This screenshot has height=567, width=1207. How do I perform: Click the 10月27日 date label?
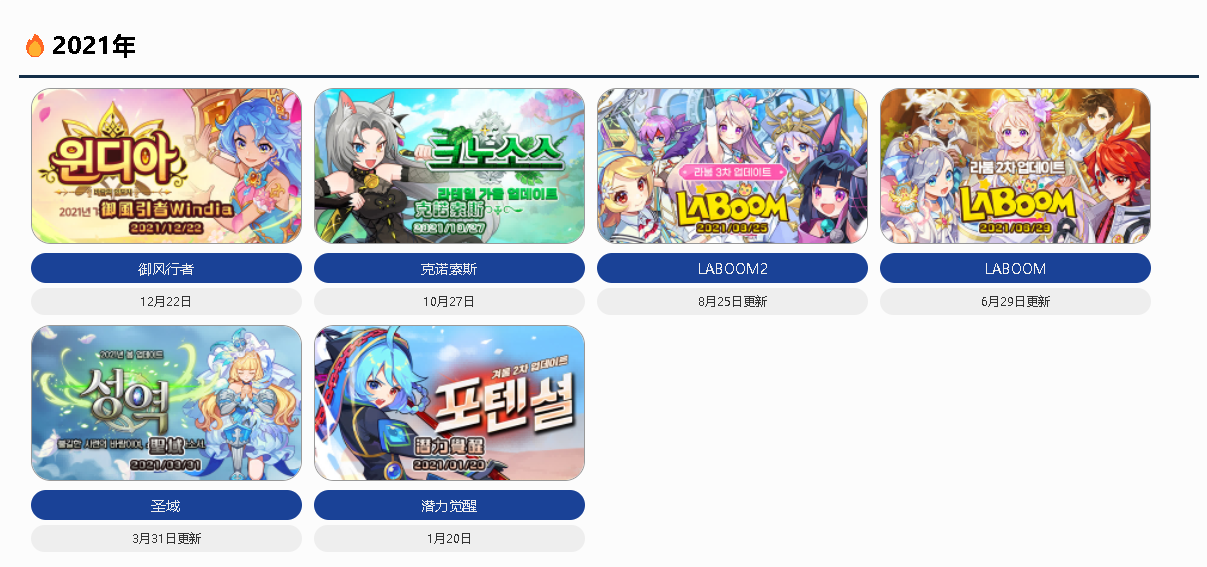click(x=449, y=301)
